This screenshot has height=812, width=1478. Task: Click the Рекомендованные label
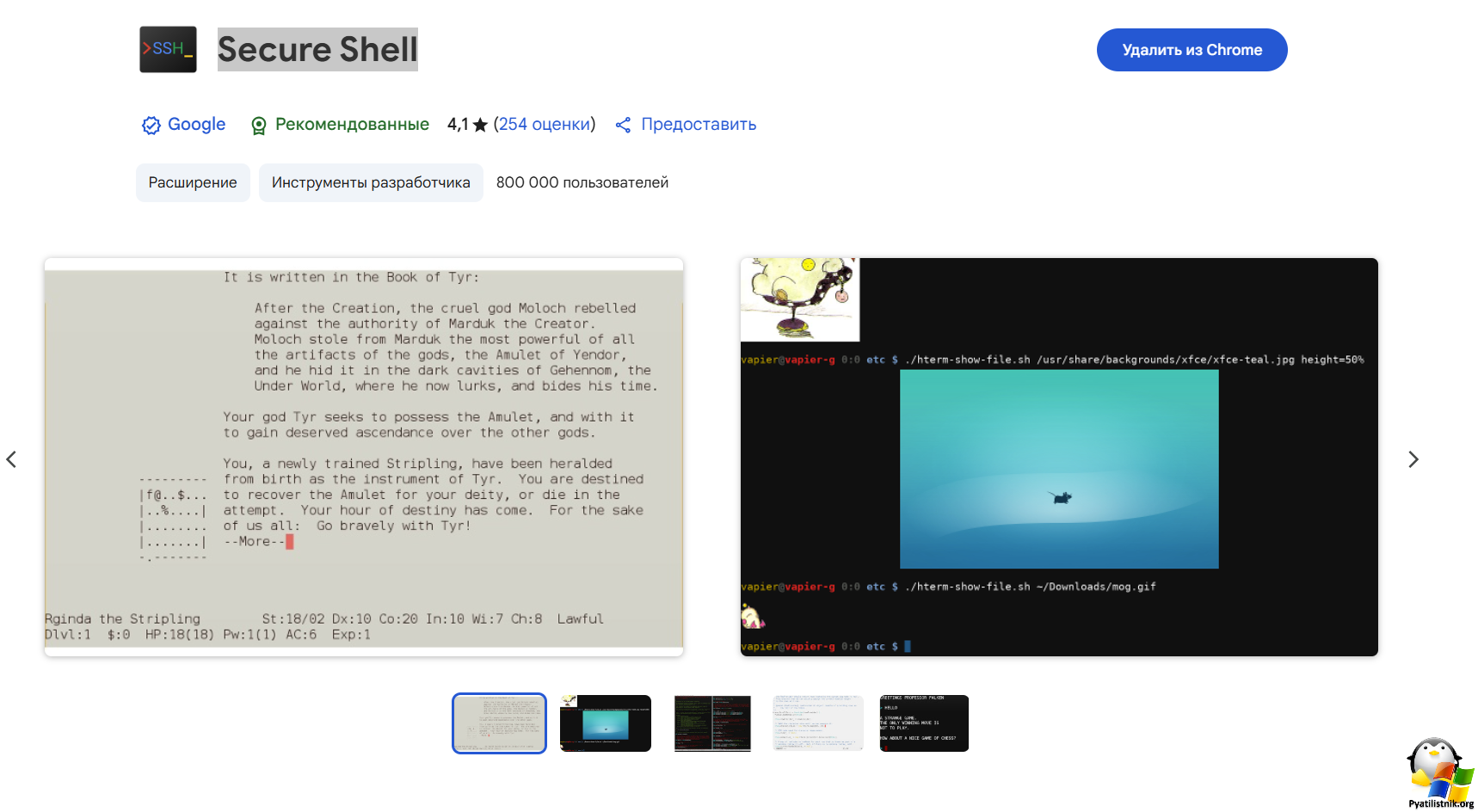click(352, 124)
